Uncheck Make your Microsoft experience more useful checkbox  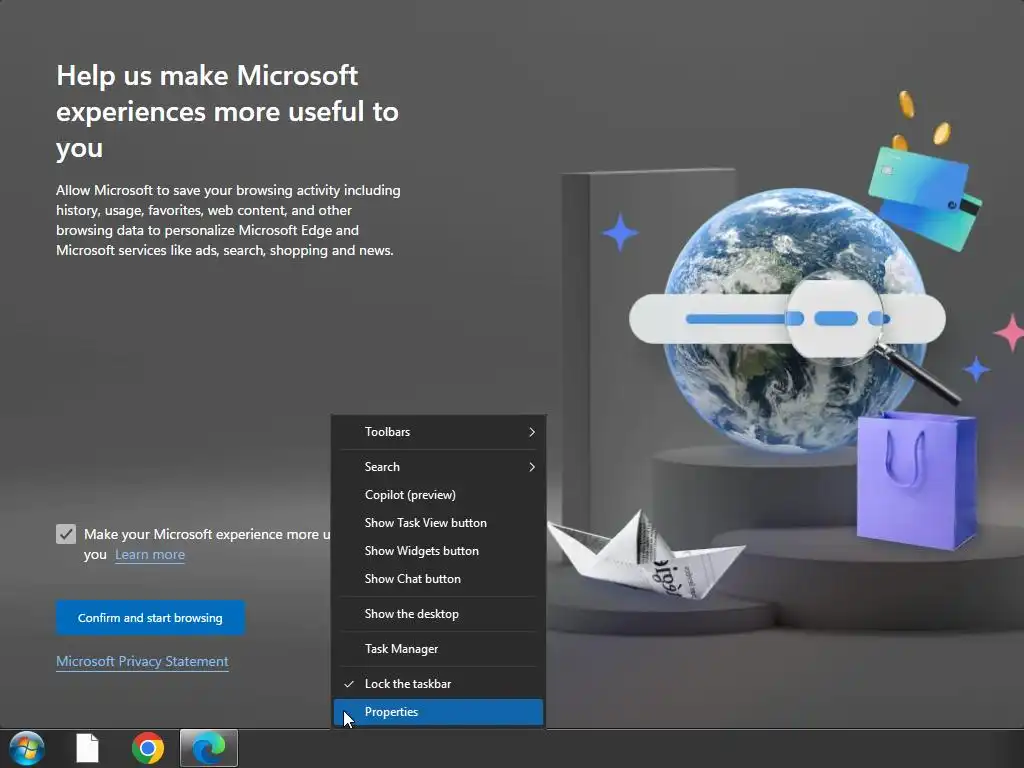(66, 534)
